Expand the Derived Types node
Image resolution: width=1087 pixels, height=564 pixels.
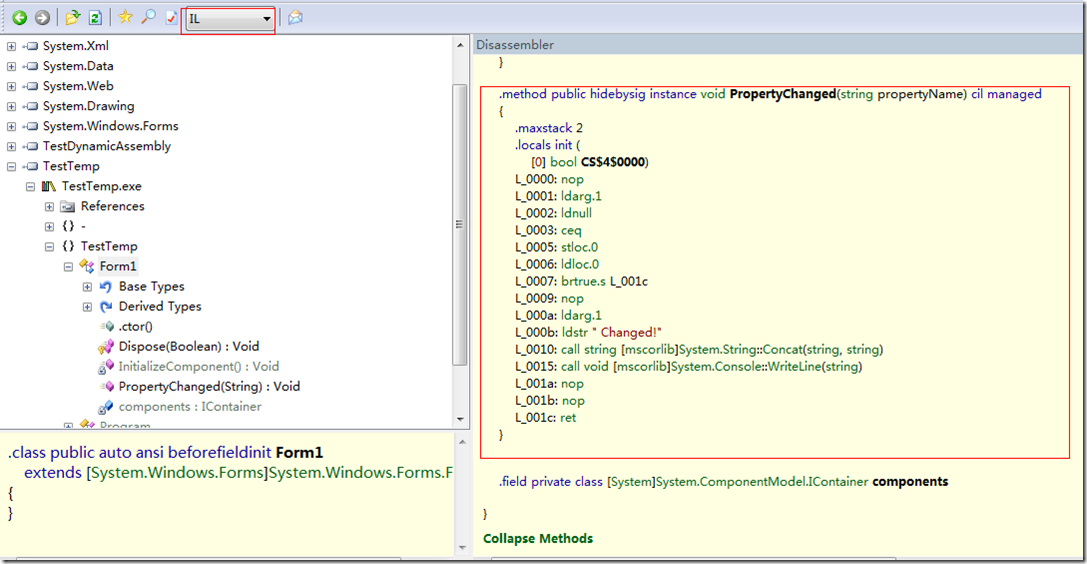(87, 307)
